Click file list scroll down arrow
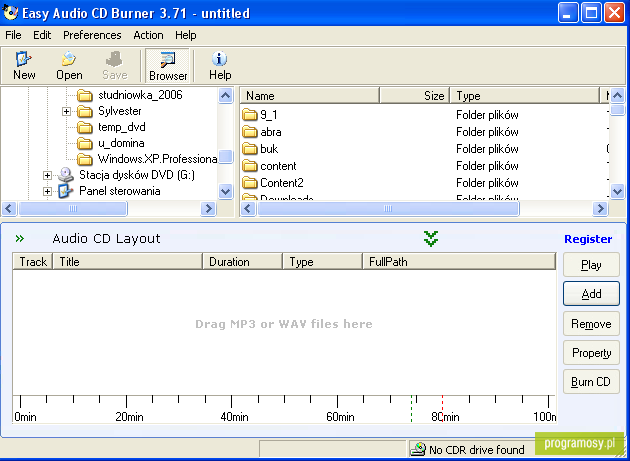 [617, 192]
